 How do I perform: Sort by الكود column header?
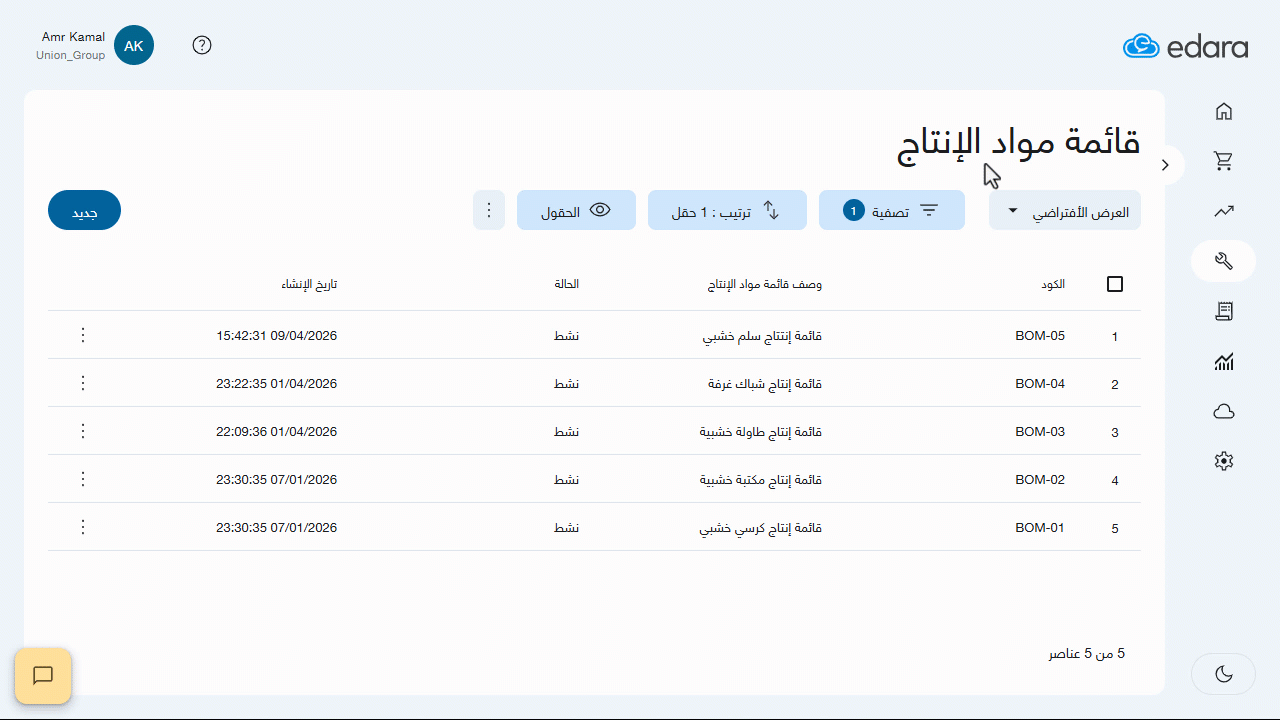1053,284
